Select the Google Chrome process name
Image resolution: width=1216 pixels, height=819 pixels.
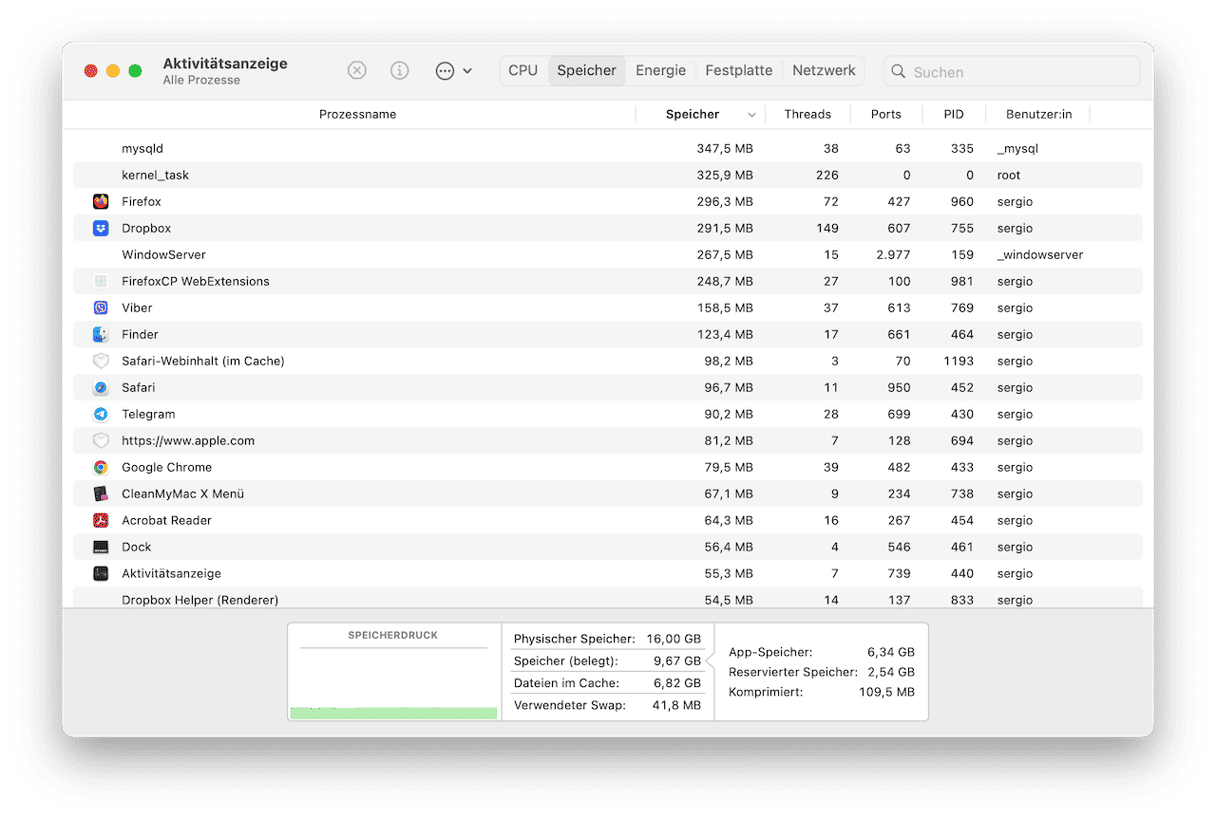(x=167, y=467)
